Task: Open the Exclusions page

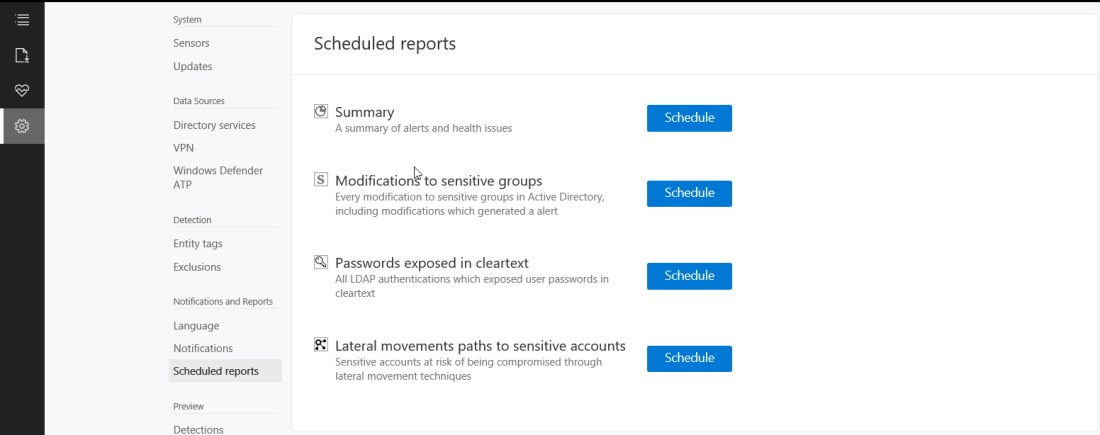Action: [196, 267]
